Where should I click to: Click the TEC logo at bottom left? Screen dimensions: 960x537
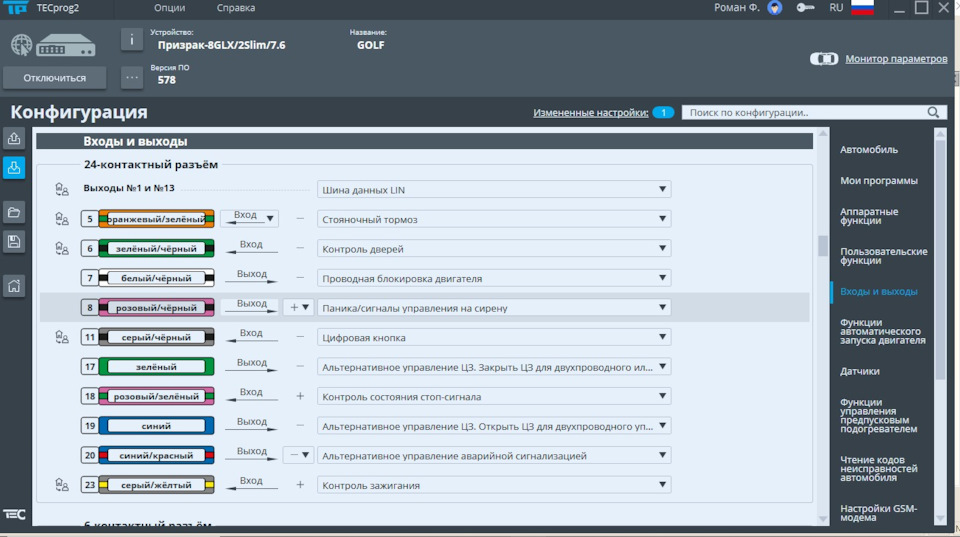pyautogui.click(x=14, y=514)
